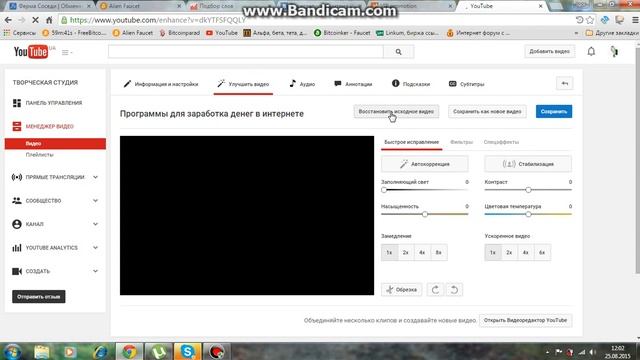
Task: Open uTorrent from the taskbar
Action: pyautogui.click(x=158, y=351)
